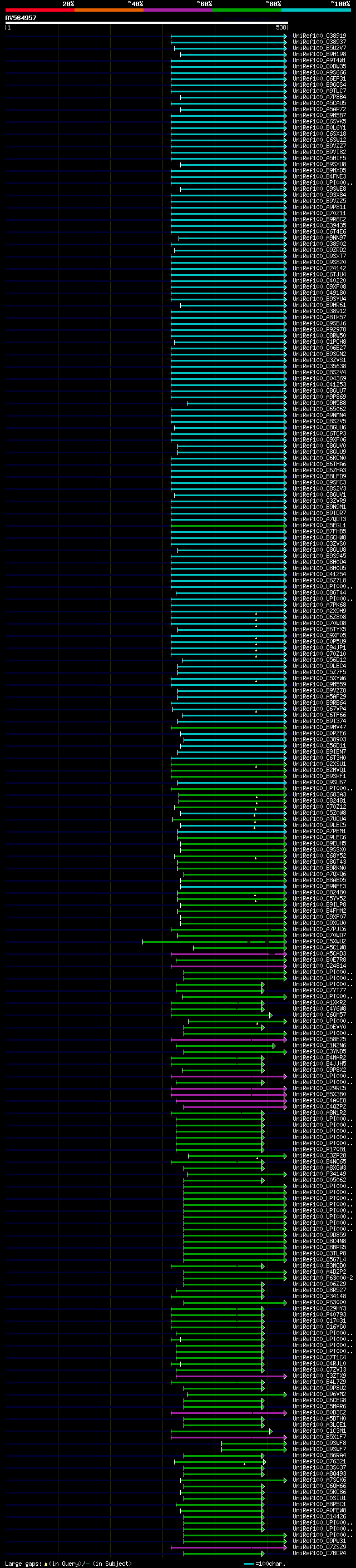Click the hit label UniRef100_A9P811
Image resolution: width=356 pixels, height=1568 pixels.
coord(319,207)
